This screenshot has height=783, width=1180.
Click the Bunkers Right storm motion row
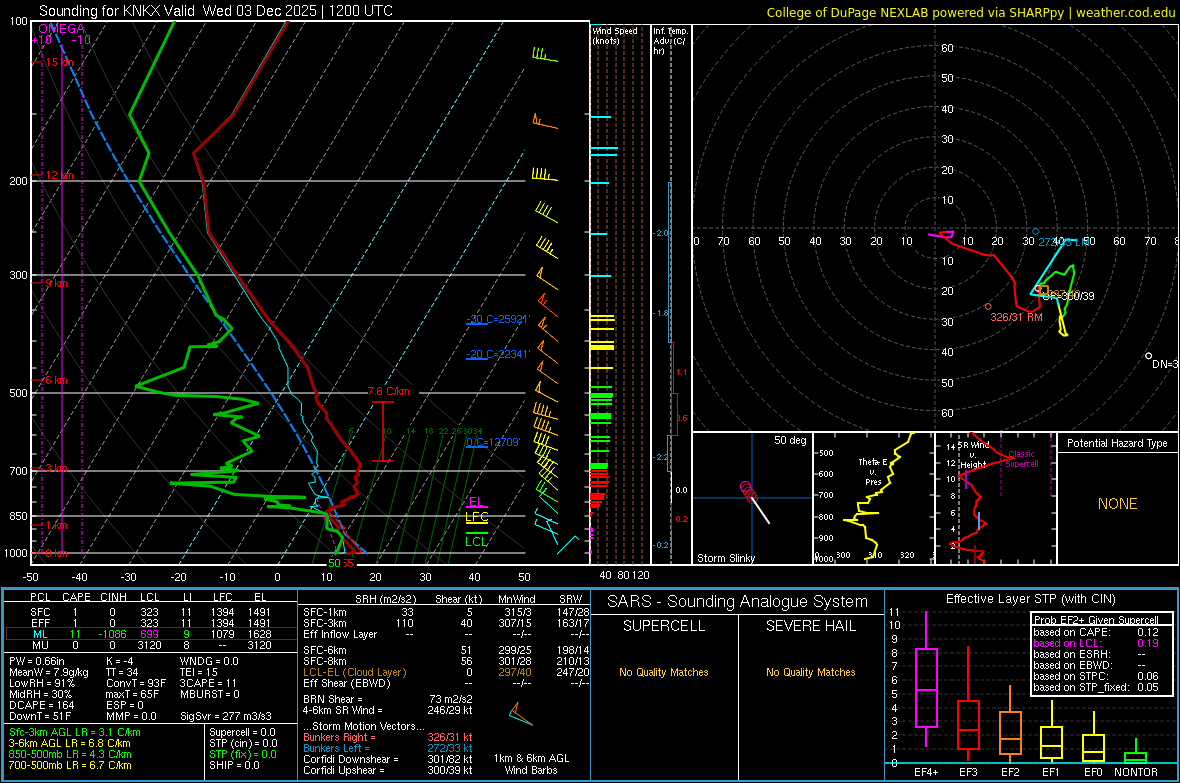(x=388, y=738)
